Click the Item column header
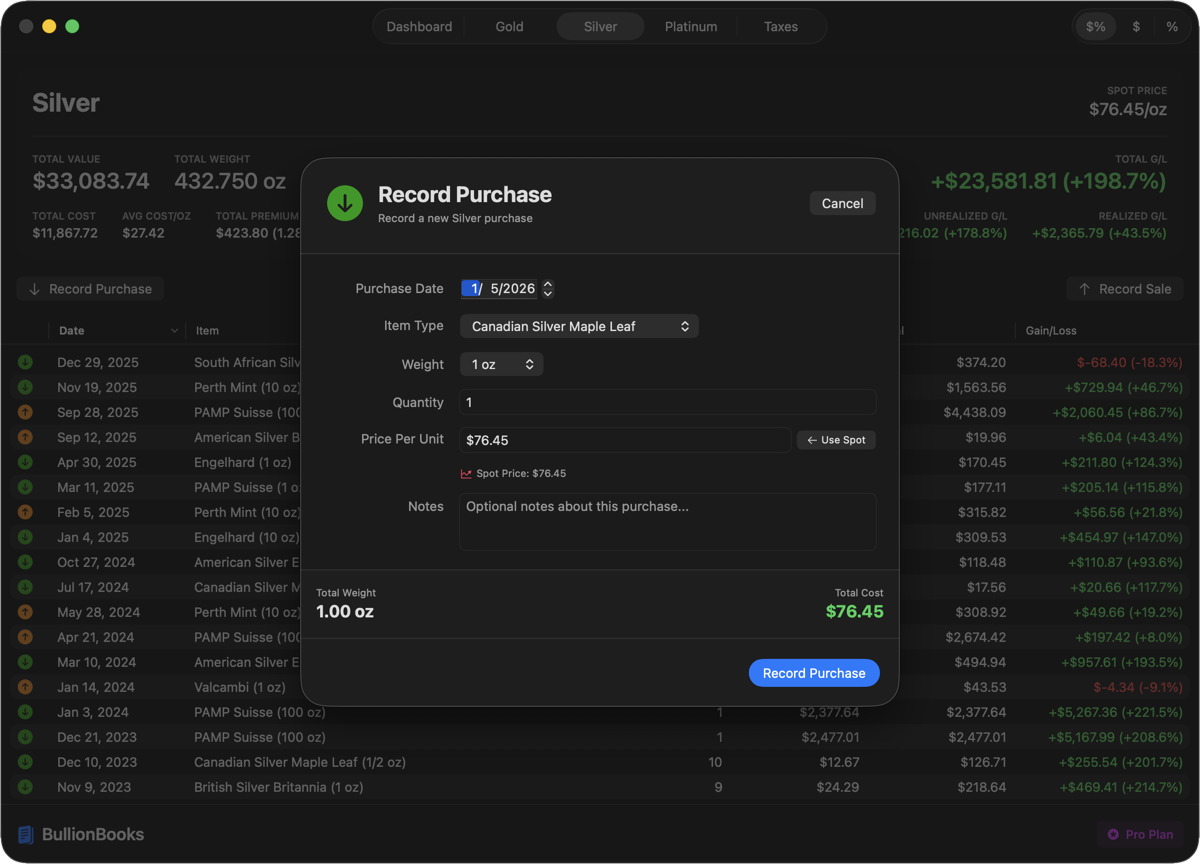Screen dimensions: 1200x865 [x=207, y=331]
